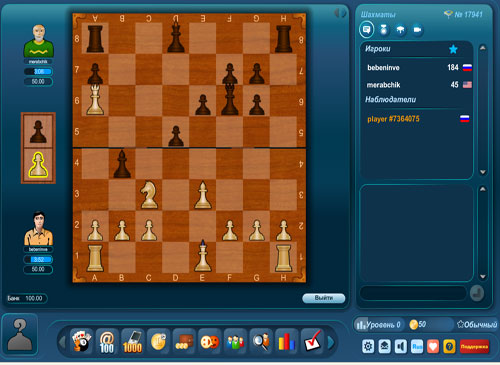Open the yellow help question icon
Image resolution: width=500 pixels, height=365 pixels.
[449, 347]
